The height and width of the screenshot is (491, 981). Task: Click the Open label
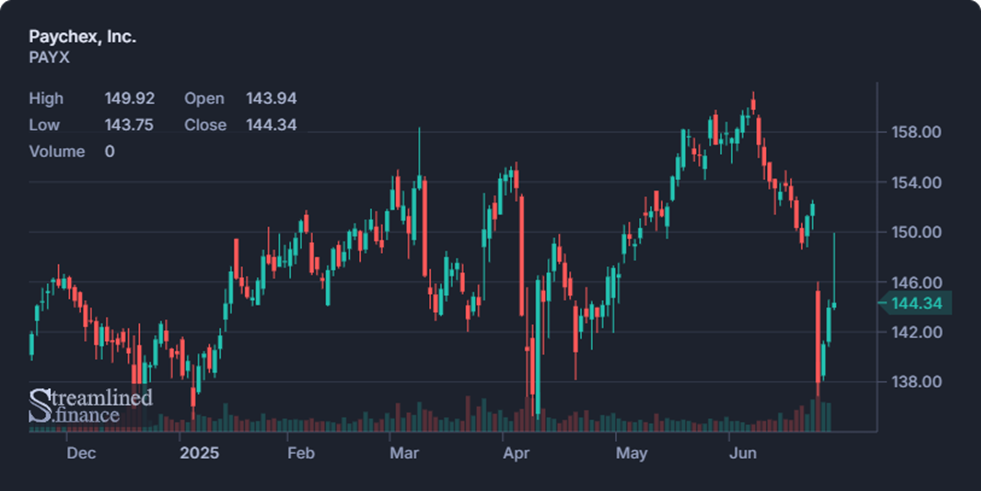pyautogui.click(x=204, y=99)
